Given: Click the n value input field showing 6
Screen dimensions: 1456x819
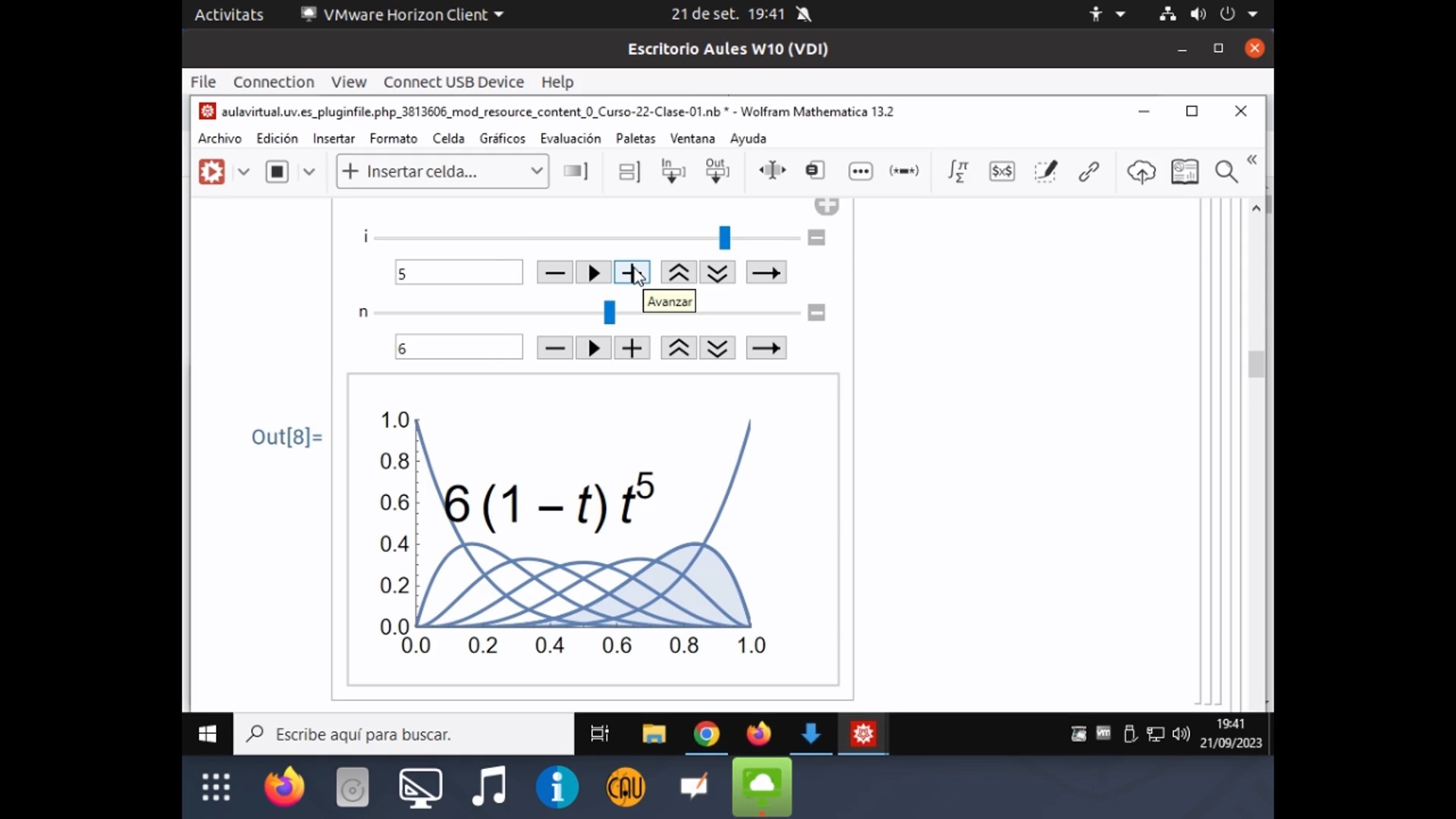Looking at the screenshot, I should tap(458, 348).
